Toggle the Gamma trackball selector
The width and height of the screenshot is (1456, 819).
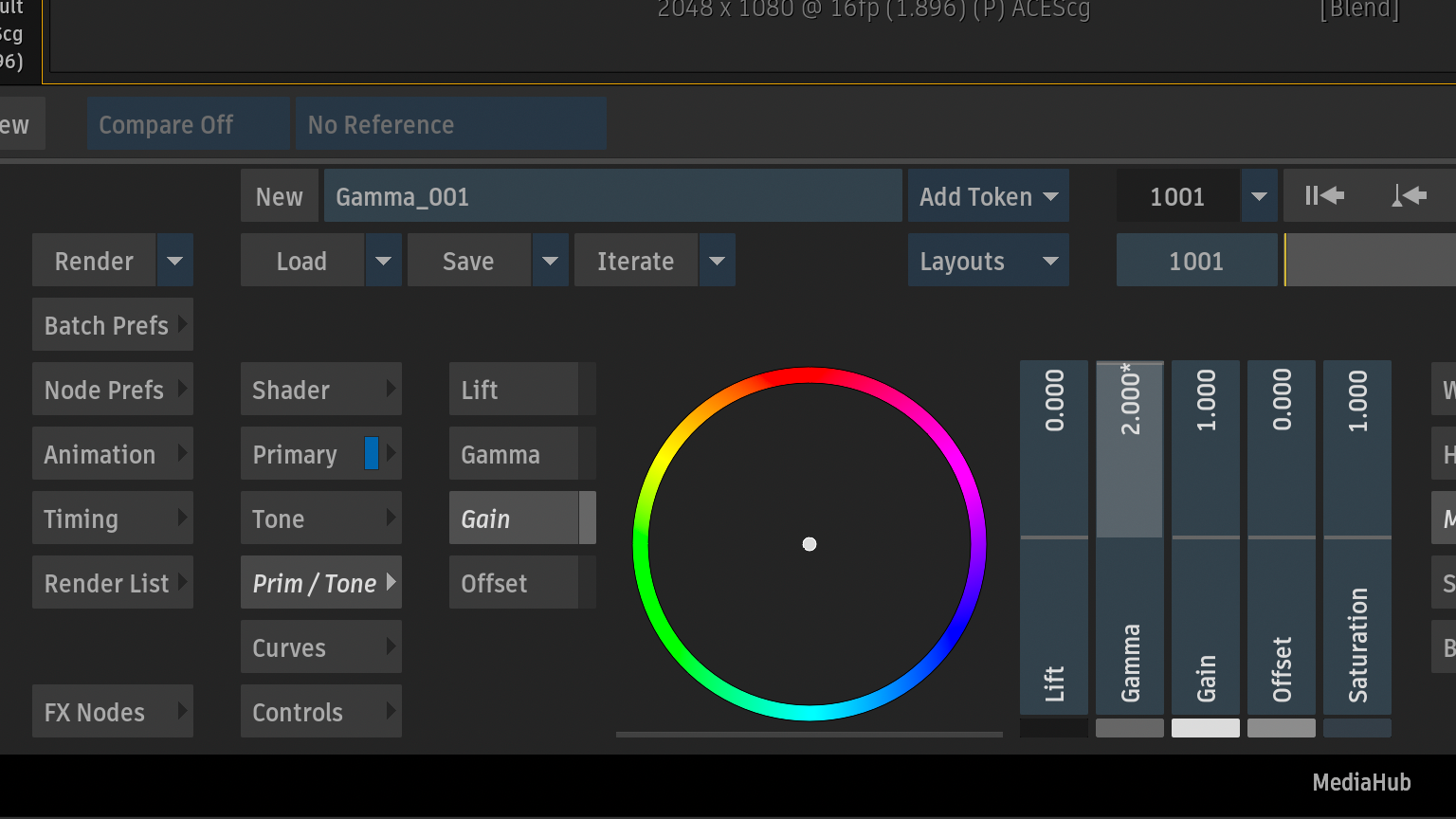588,453
